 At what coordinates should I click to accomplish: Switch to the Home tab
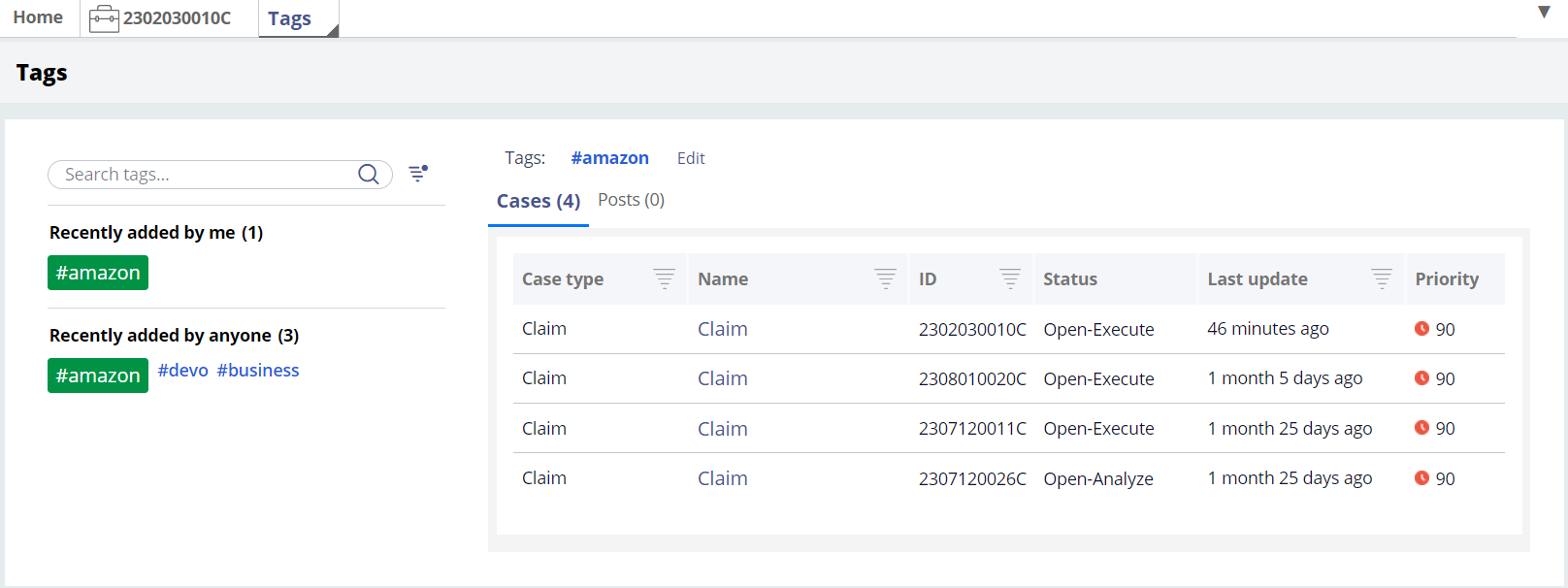pyautogui.click(x=38, y=17)
